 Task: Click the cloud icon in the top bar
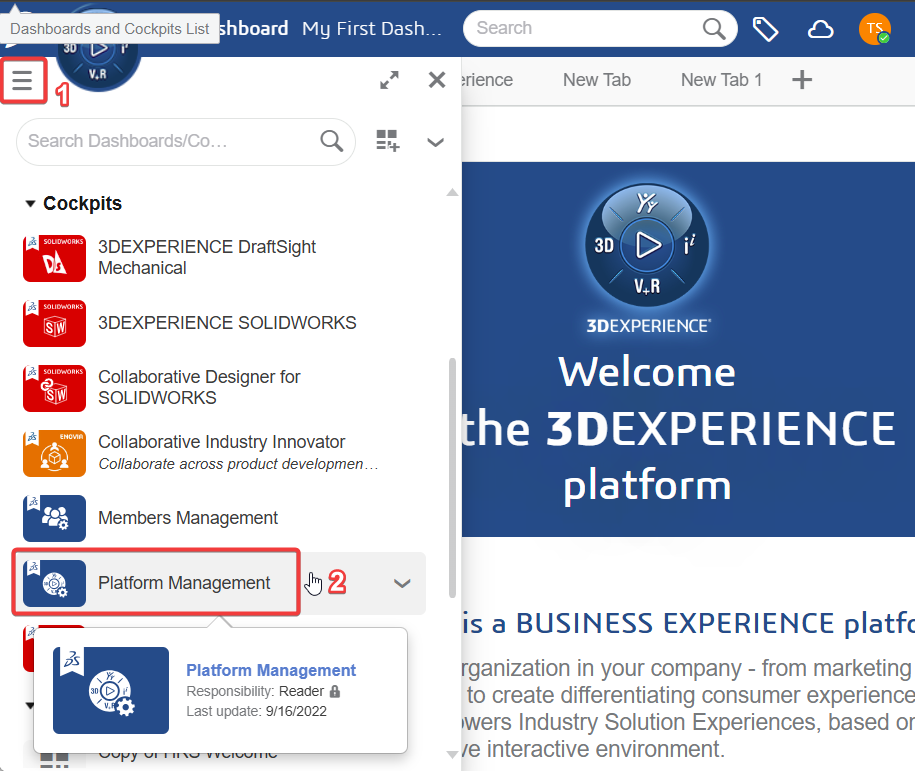point(820,29)
